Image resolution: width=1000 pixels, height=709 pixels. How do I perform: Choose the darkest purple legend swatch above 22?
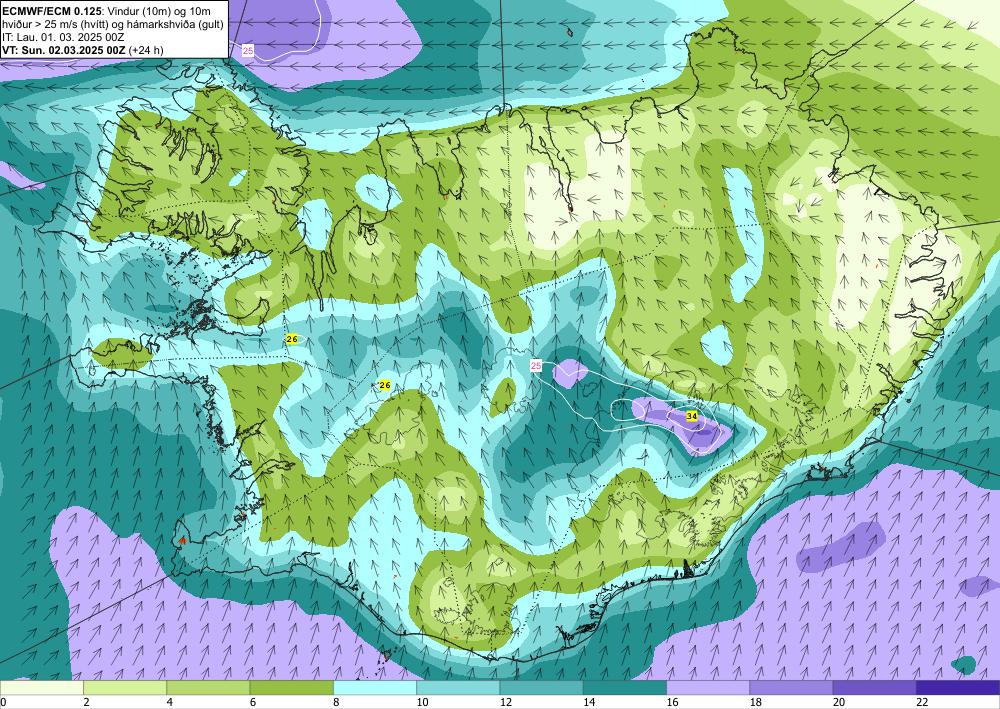click(958, 688)
